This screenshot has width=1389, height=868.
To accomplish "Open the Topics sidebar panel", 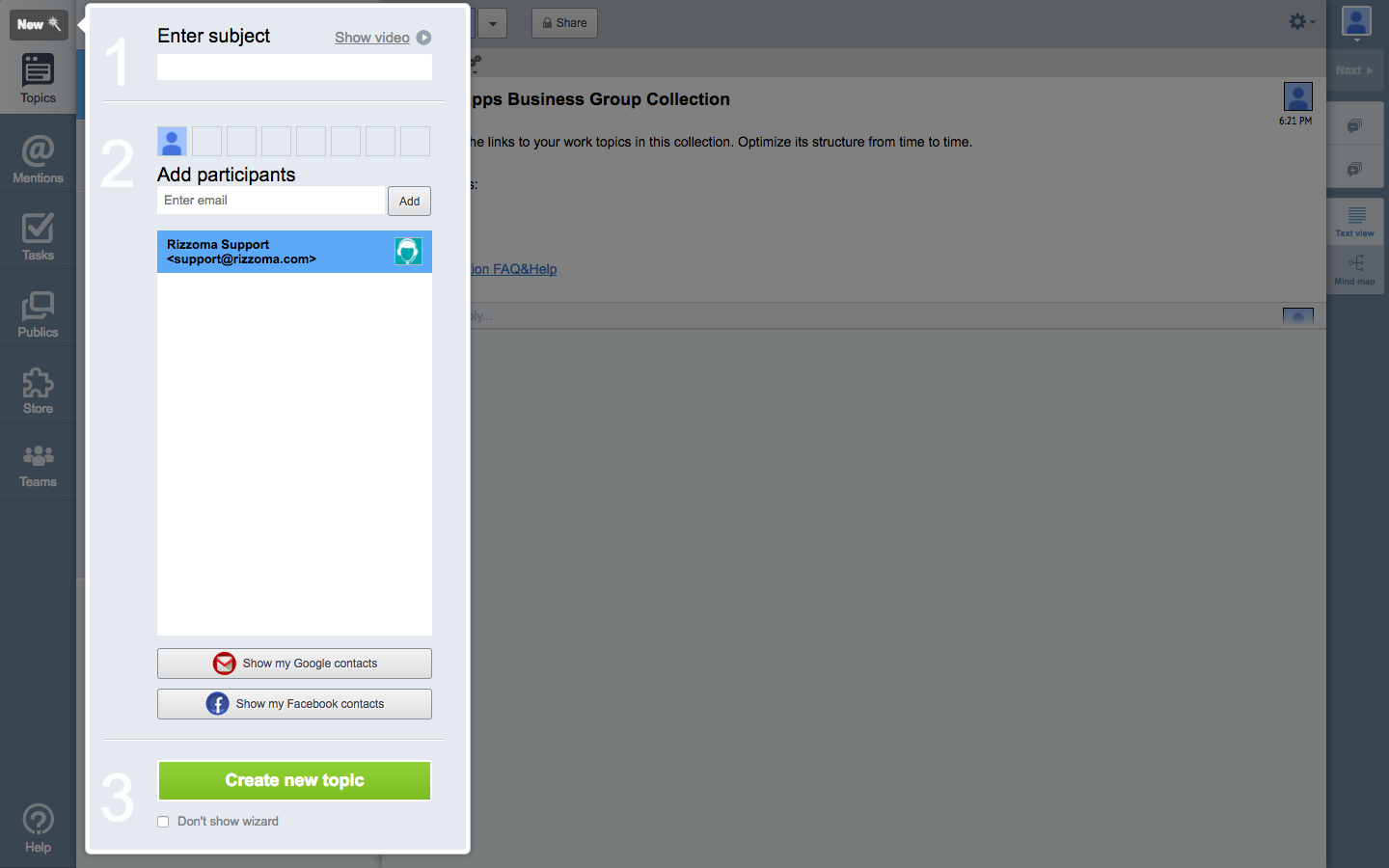I will 38,79.
